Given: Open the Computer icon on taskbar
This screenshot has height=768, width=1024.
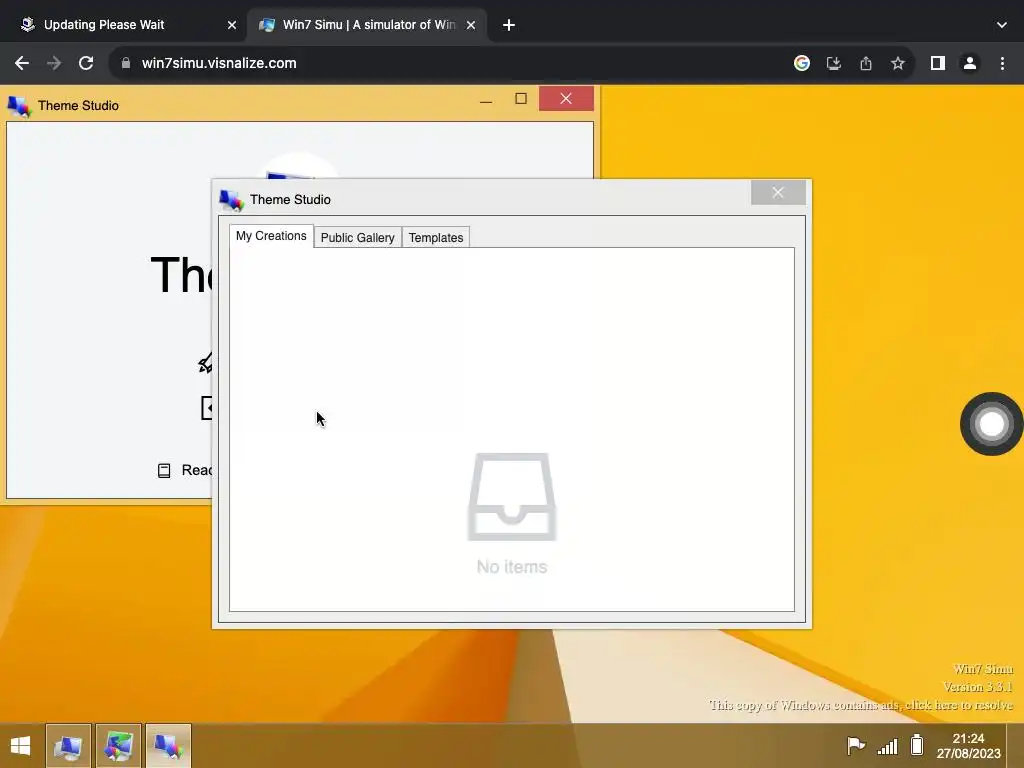Looking at the screenshot, I should (x=68, y=746).
